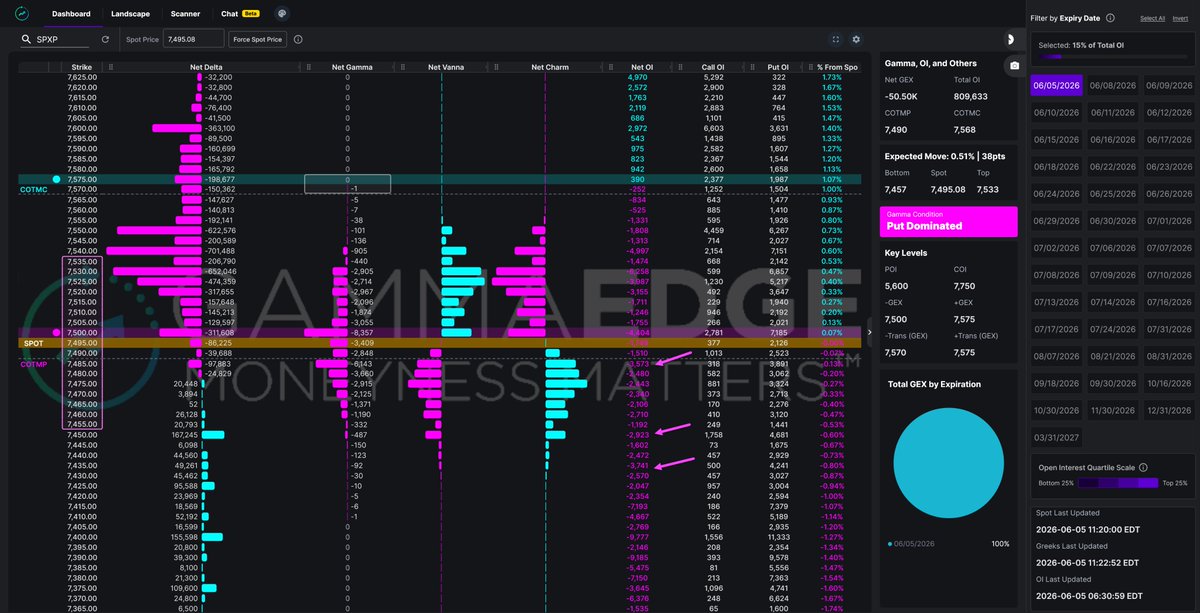Select the 03/31/2027 expiry date
The width and height of the screenshot is (1200, 613).
click(1056, 437)
